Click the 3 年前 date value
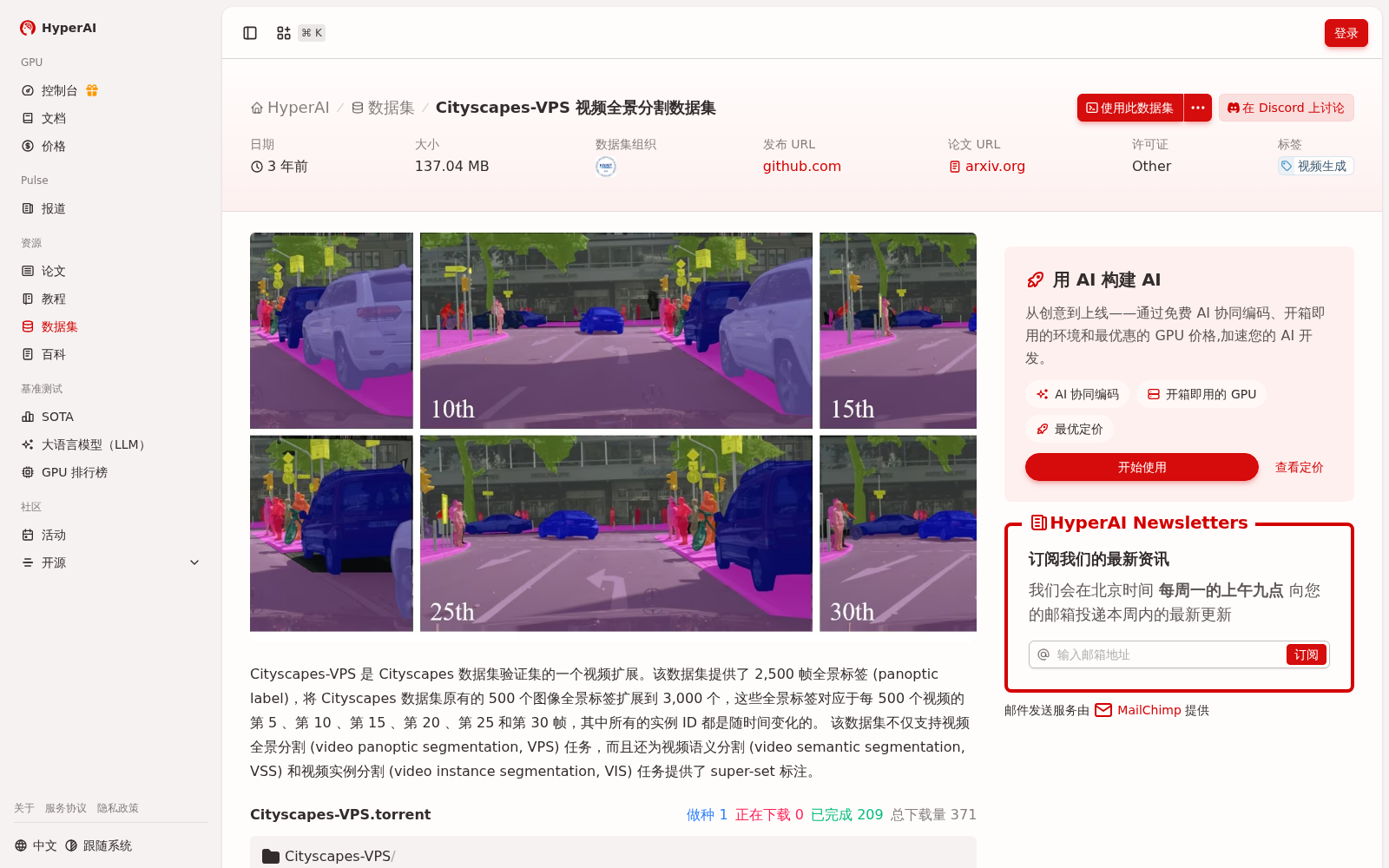The height and width of the screenshot is (868, 1389). click(280, 166)
